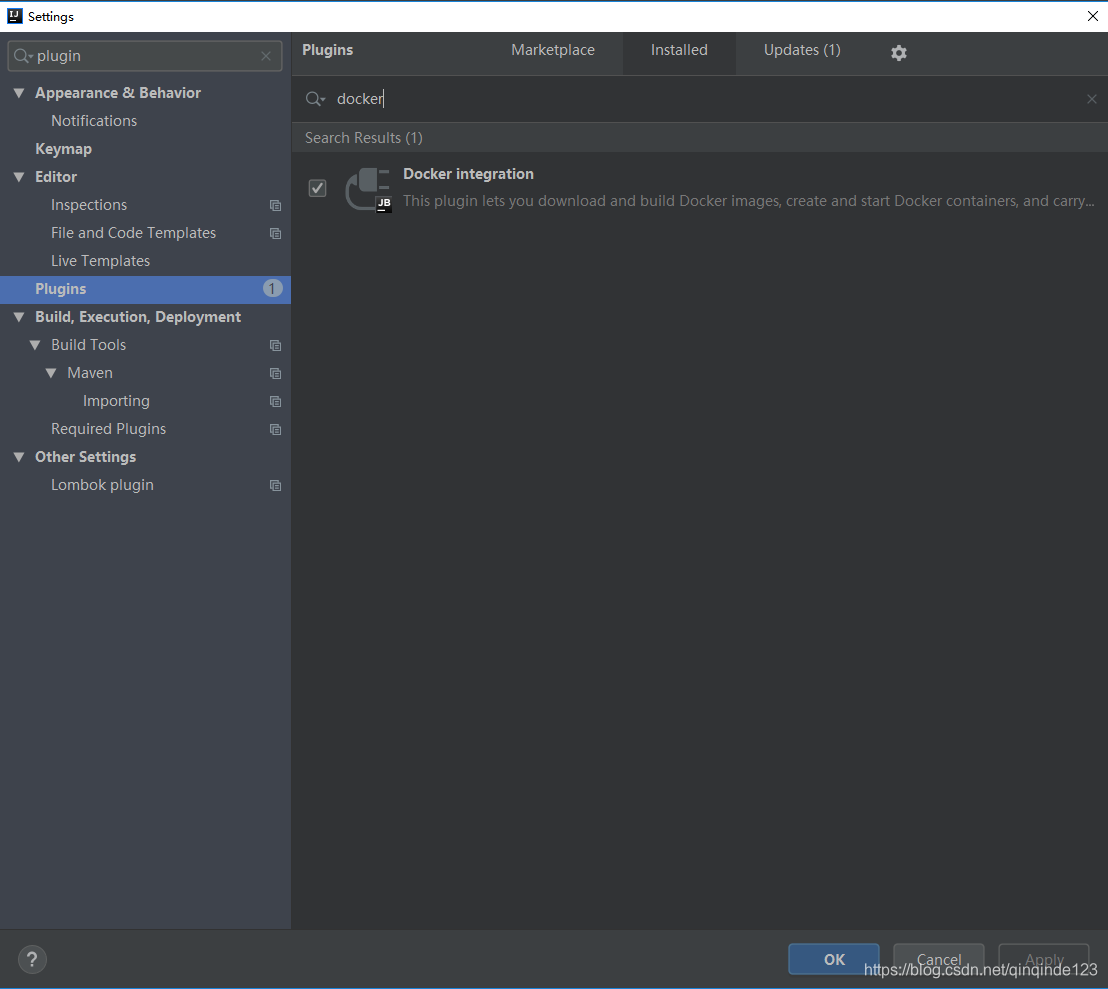The height and width of the screenshot is (989, 1108).
Task: Select Keymap in the settings tree
Action: tap(64, 149)
